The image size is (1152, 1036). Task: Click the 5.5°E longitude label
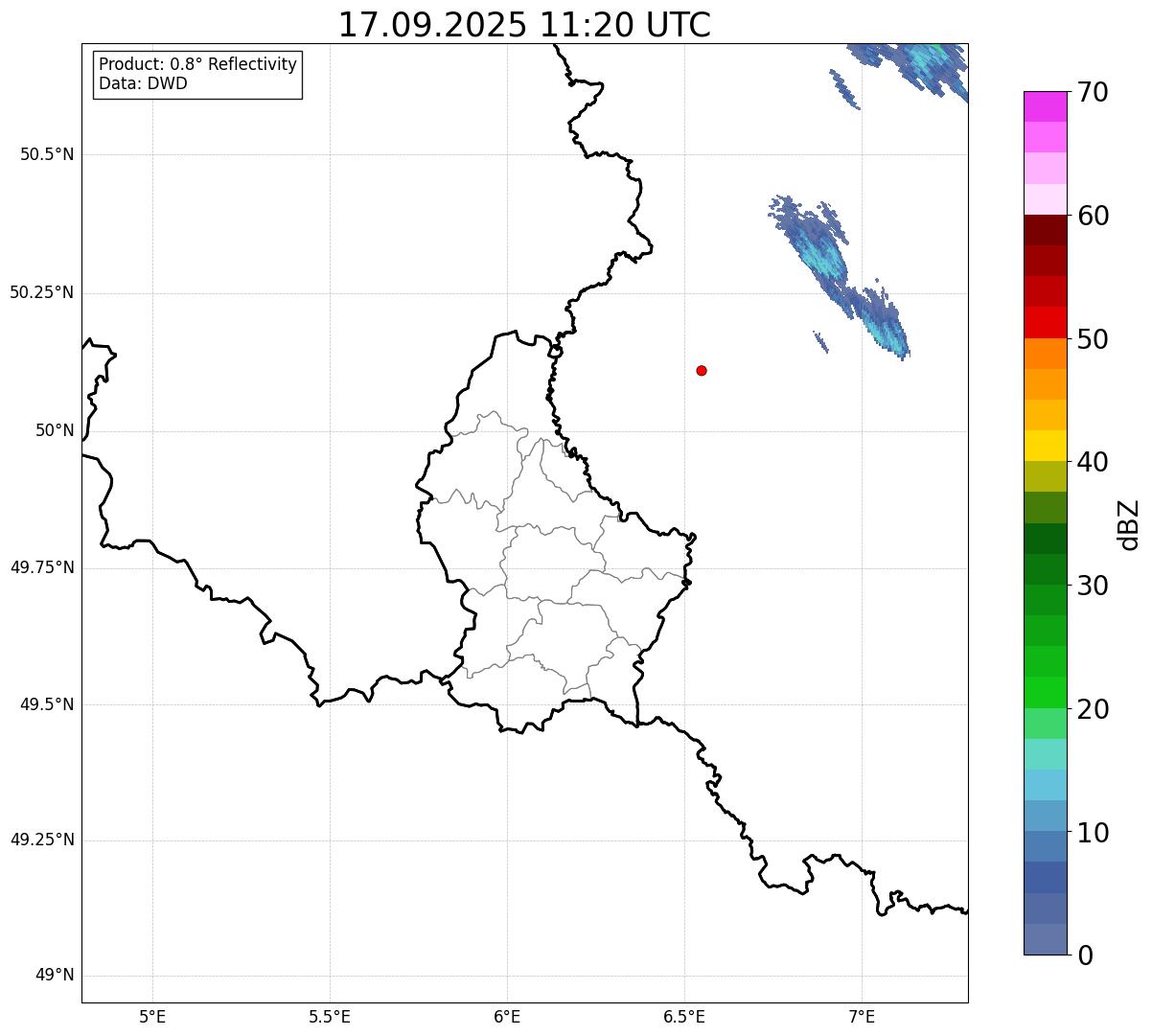point(330,1016)
